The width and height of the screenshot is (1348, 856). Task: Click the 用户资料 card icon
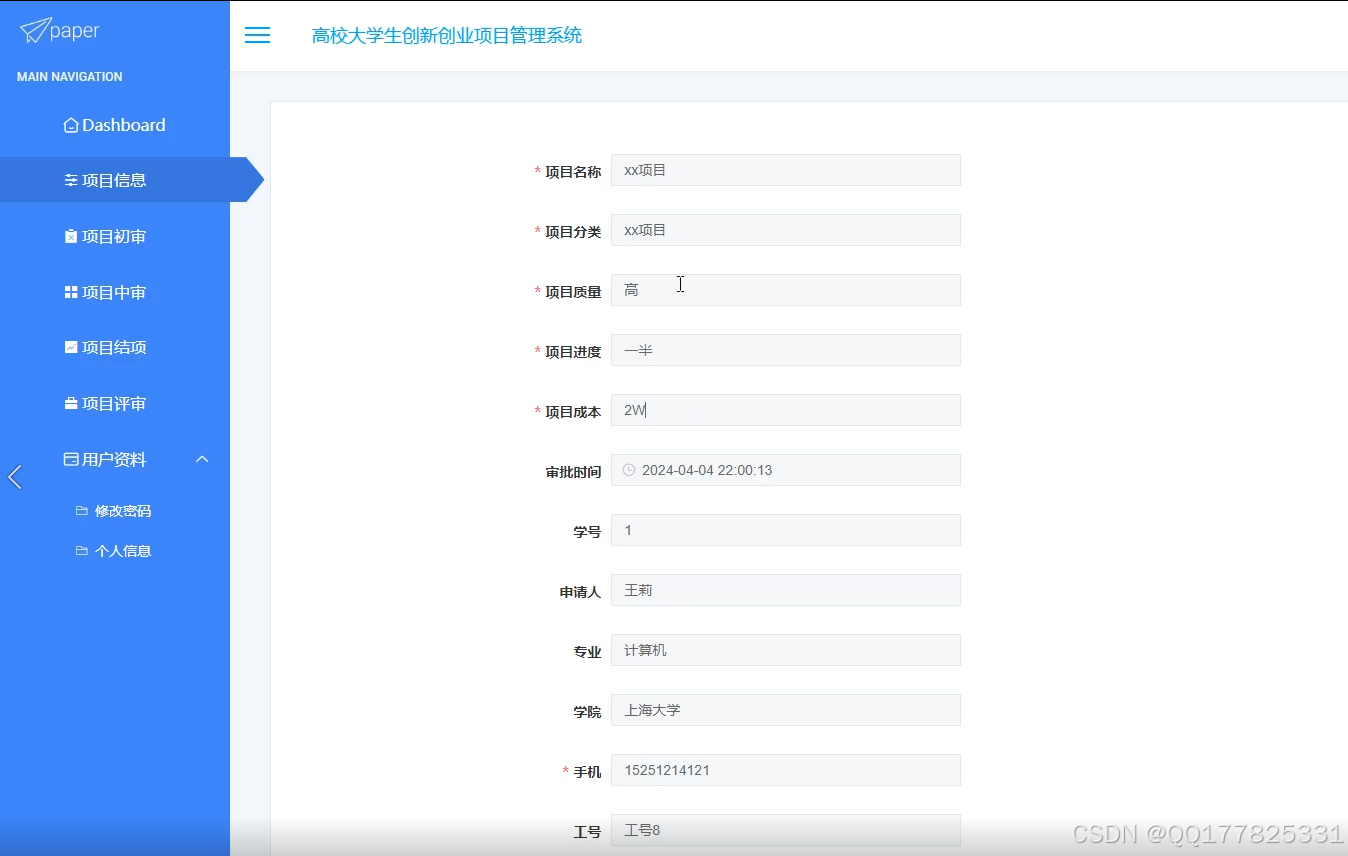(x=71, y=459)
